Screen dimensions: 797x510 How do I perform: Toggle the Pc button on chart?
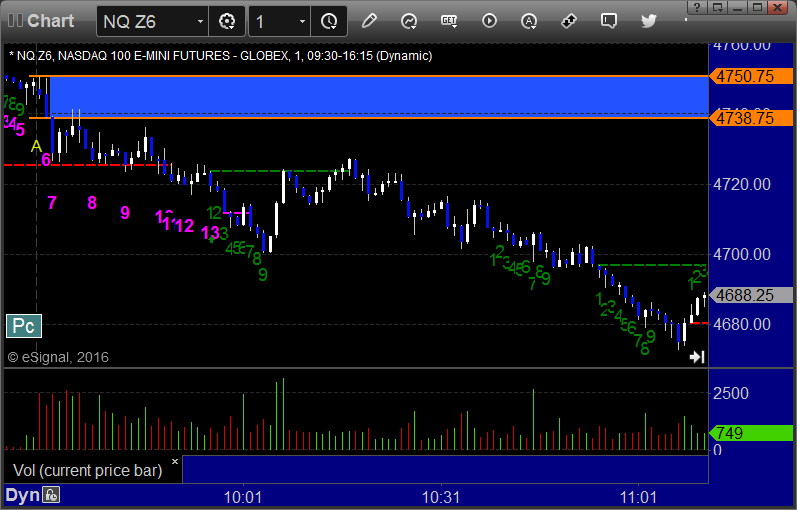click(24, 326)
